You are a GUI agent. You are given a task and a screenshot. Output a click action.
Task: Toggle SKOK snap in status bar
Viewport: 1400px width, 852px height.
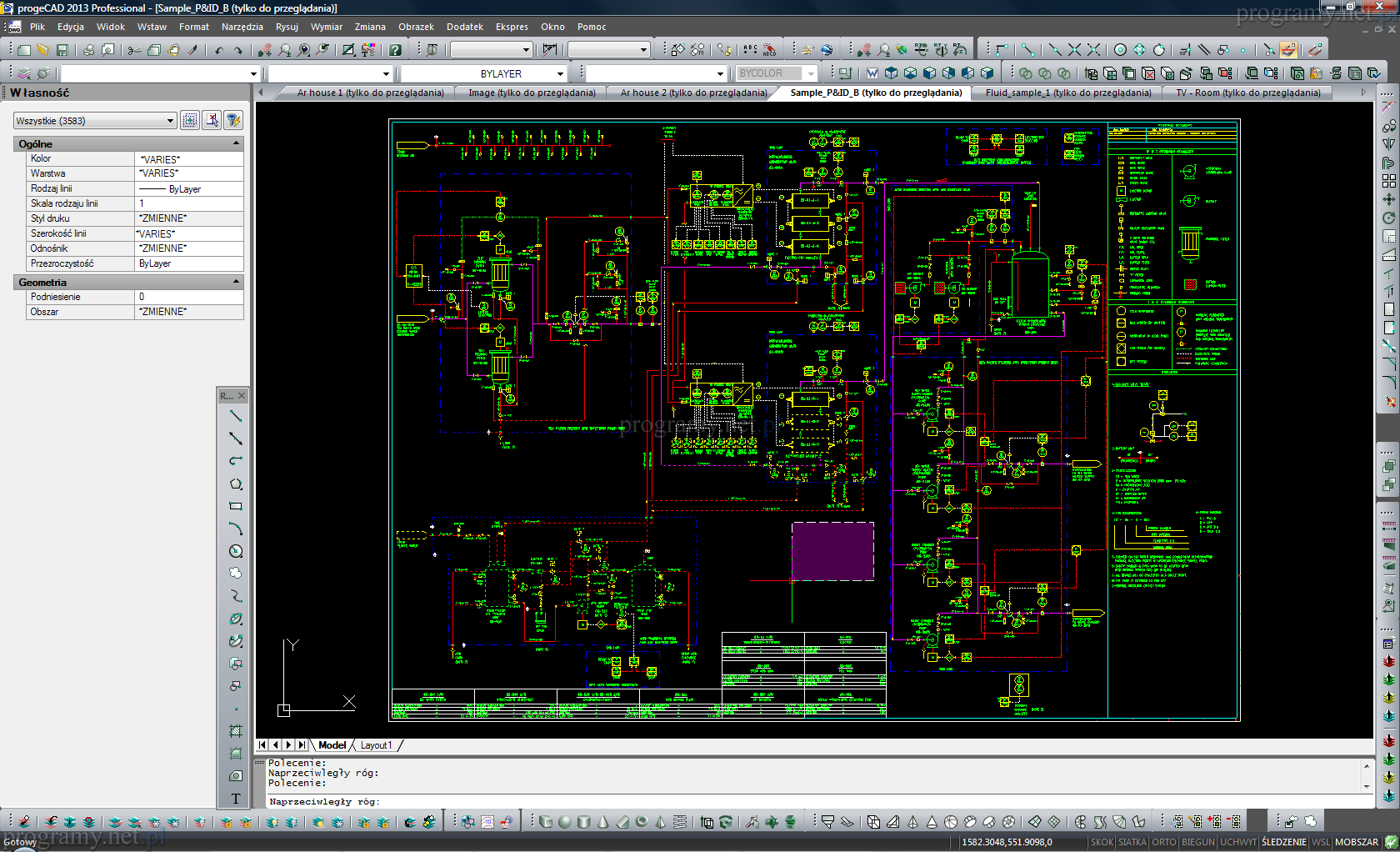(x=1102, y=842)
